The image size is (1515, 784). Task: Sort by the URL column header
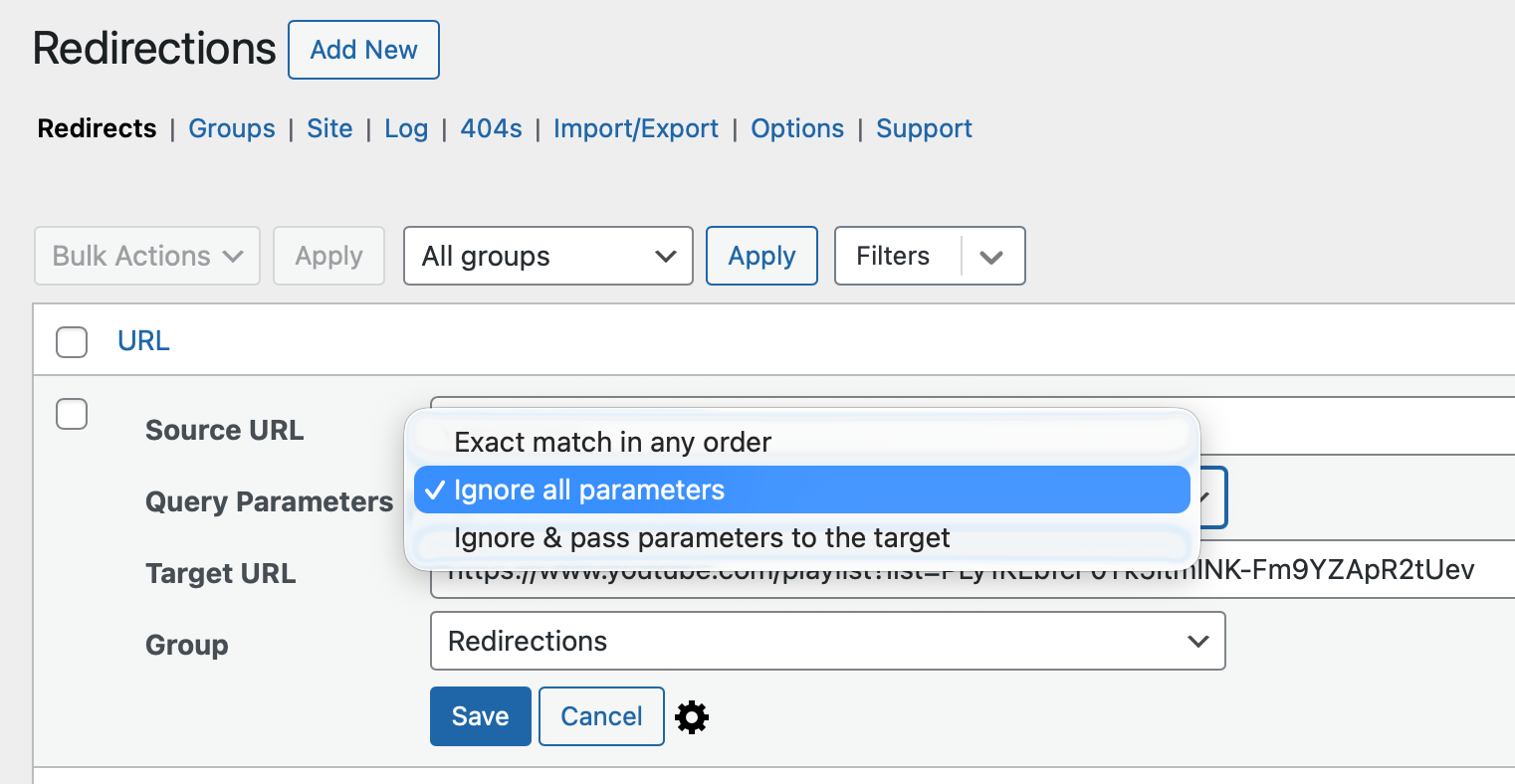click(143, 341)
